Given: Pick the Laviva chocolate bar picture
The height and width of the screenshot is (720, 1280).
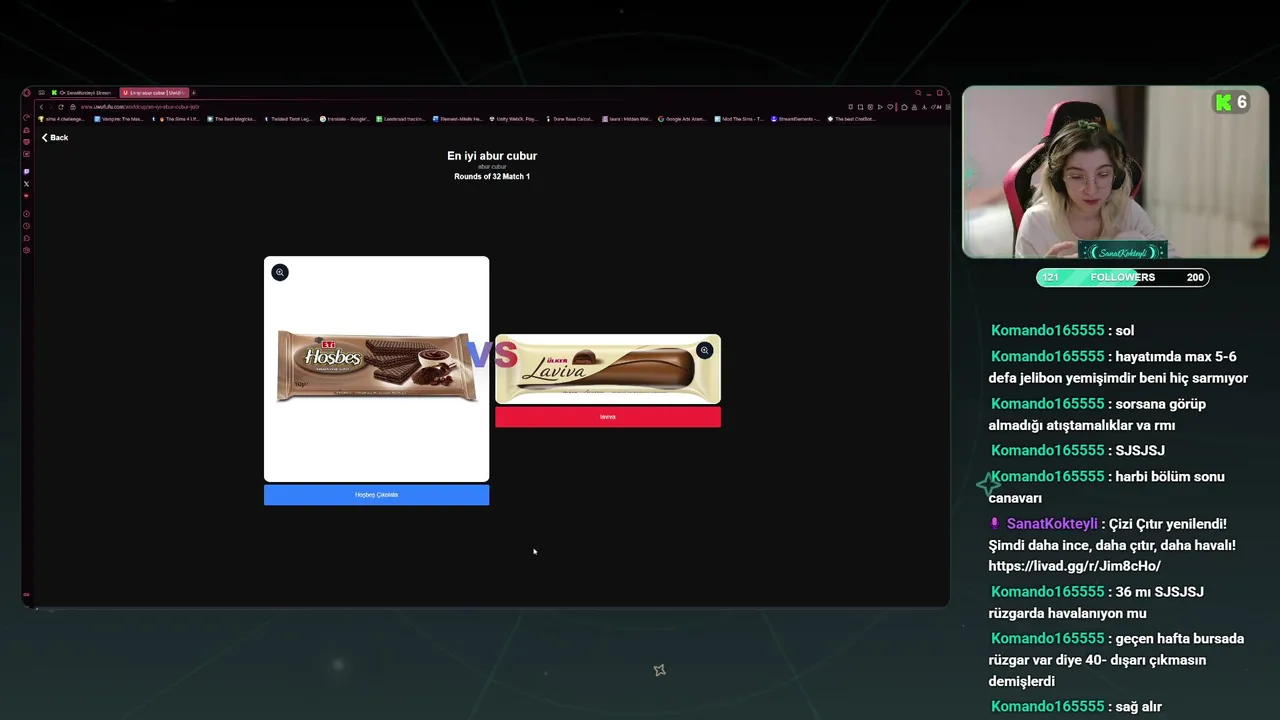Looking at the screenshot, I should [x=608, y=369].
